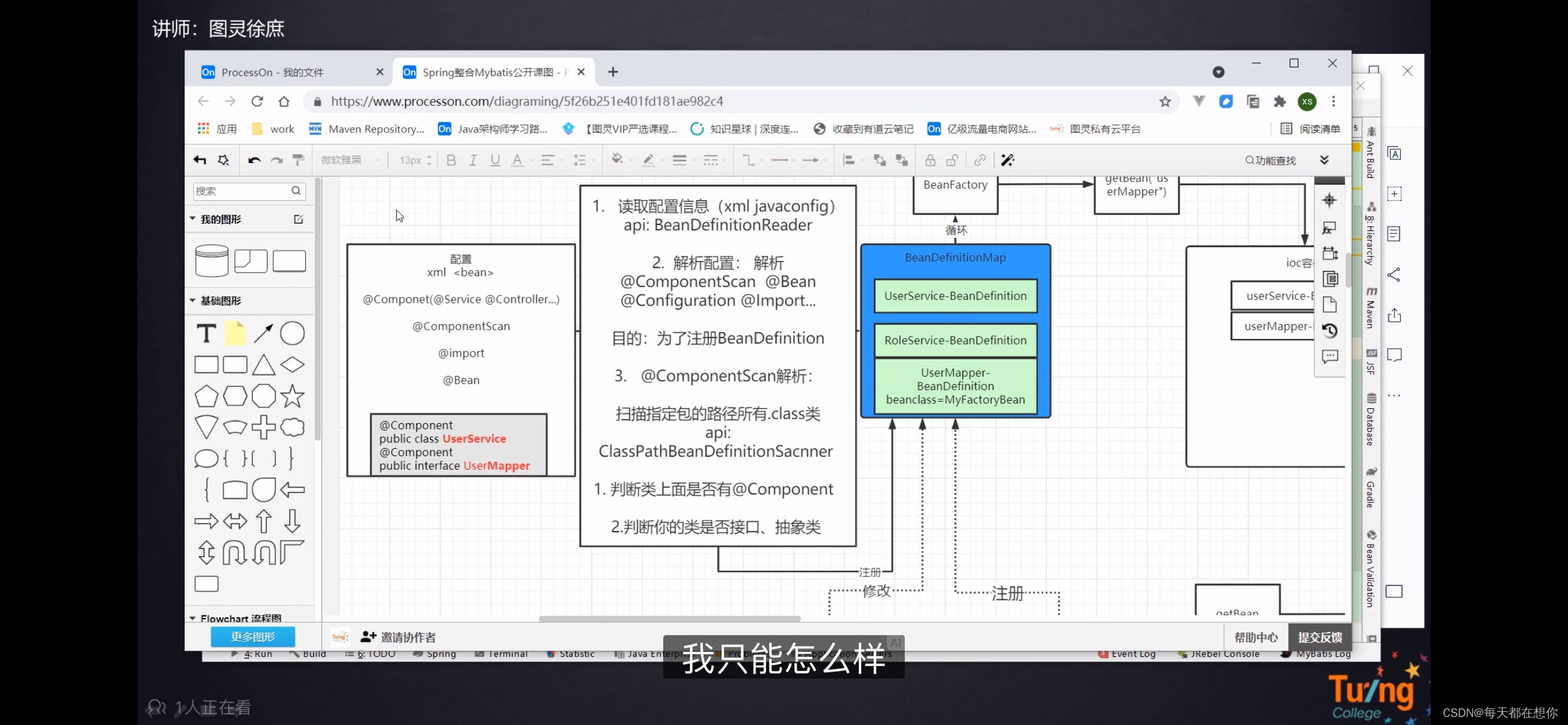Click the edit icon beside 我的图形
1568x725 pixels.
pyautogui.click(x=298, y=219)
